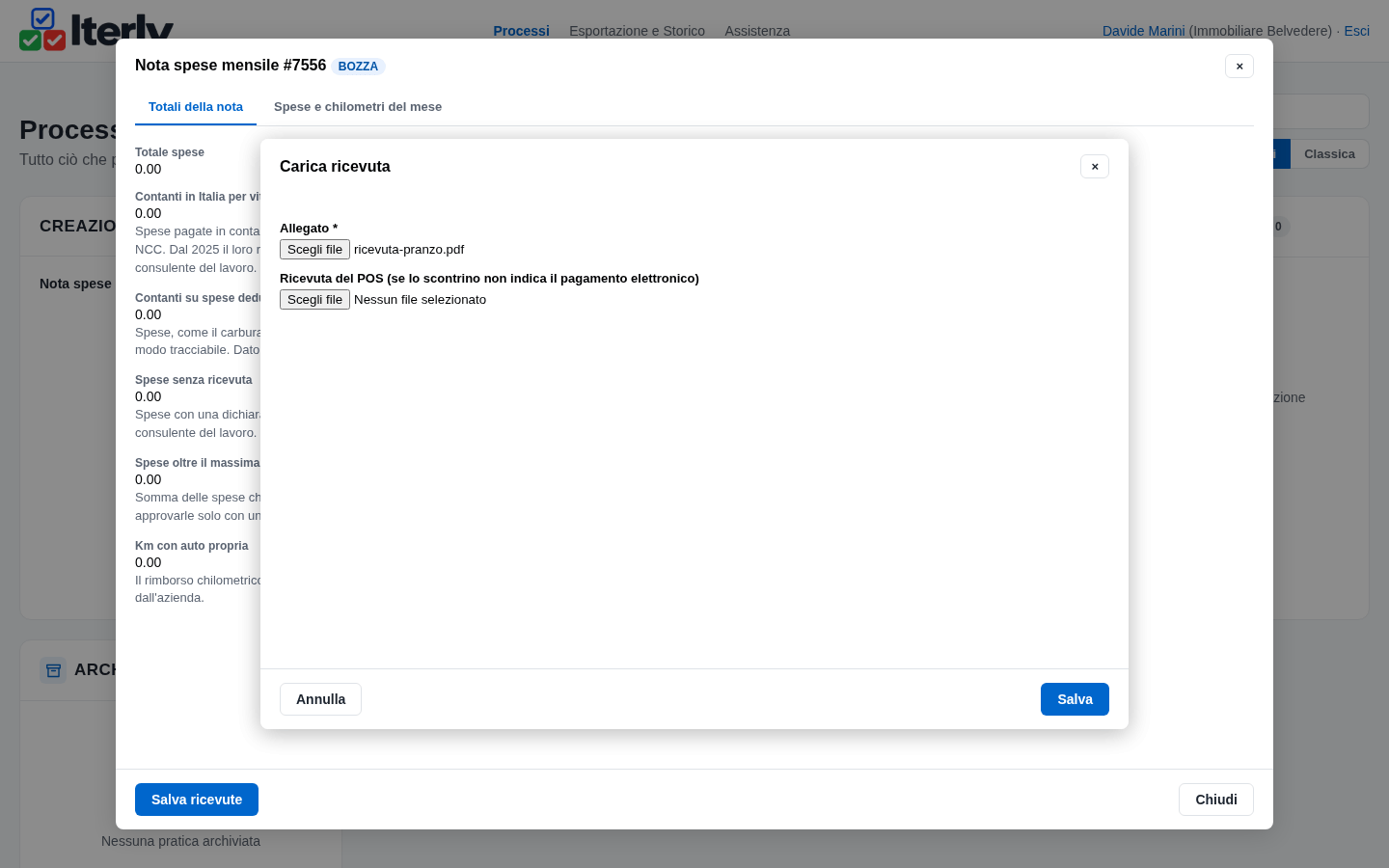1389x868 pixels.
Task: Click the ricevuta-pranzo.pdf file name
Action: (x=409, y=249)
